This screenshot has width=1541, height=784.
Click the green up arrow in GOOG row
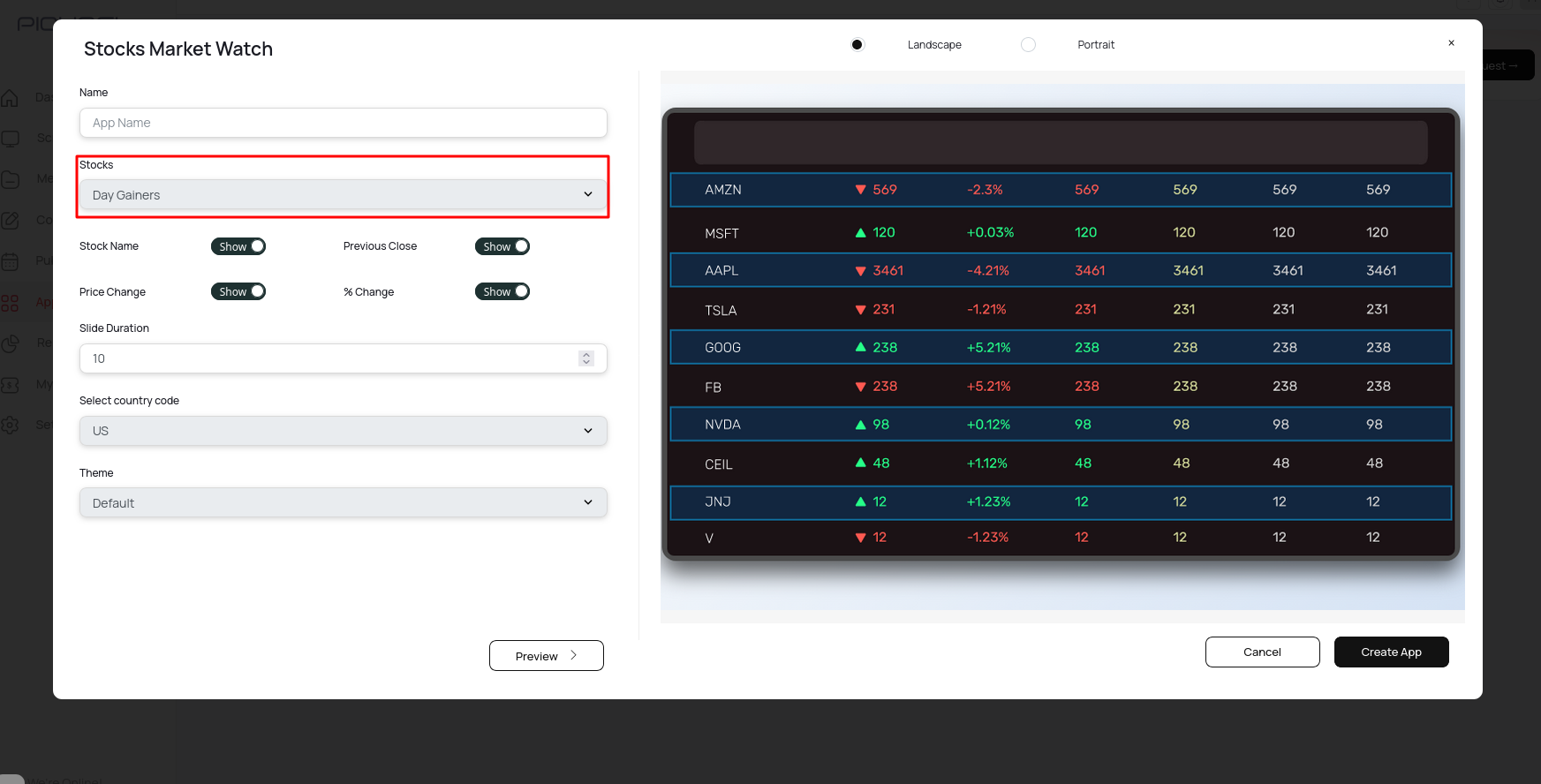(861, 347)
